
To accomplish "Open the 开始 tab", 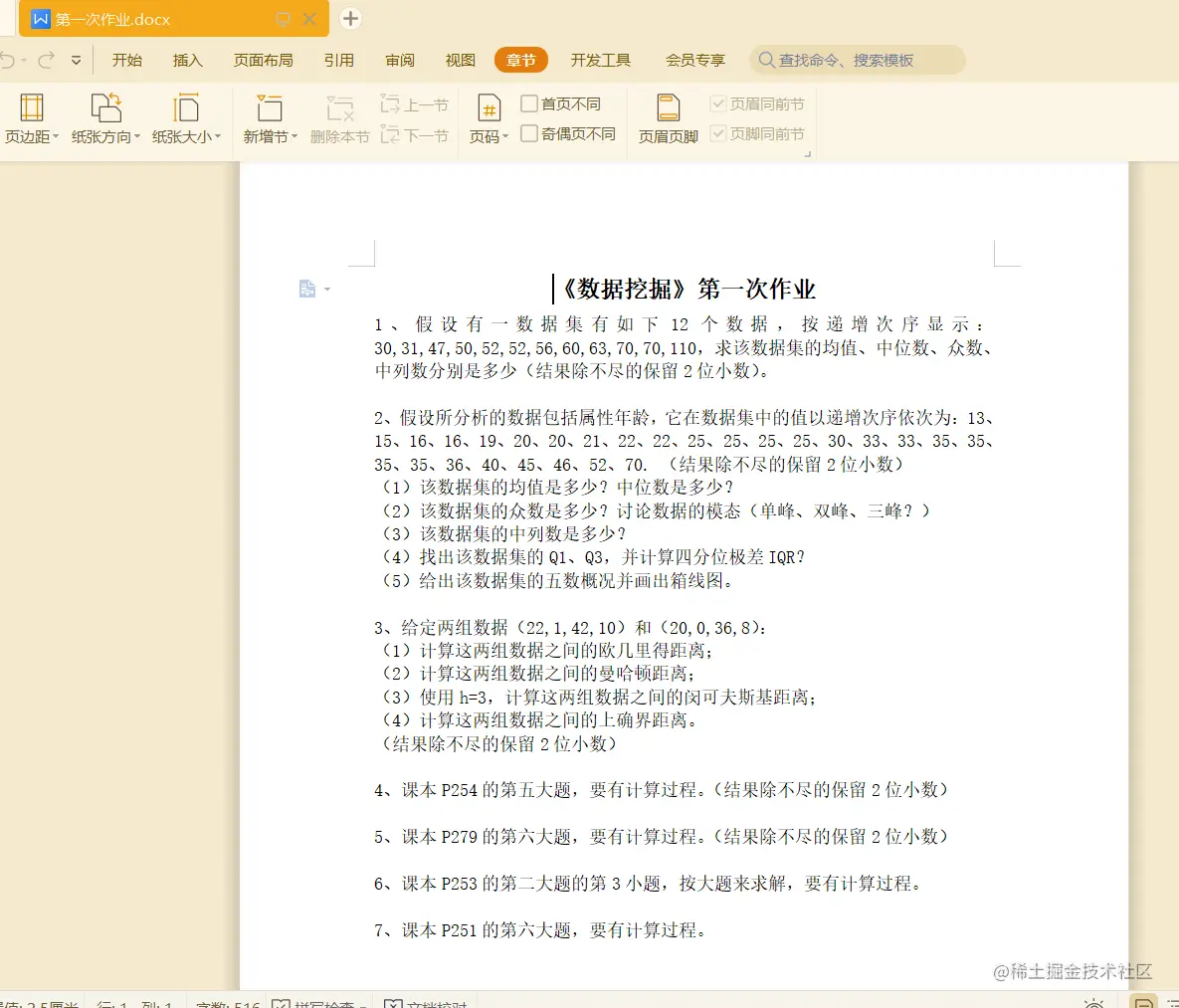I will pos(127,60).
